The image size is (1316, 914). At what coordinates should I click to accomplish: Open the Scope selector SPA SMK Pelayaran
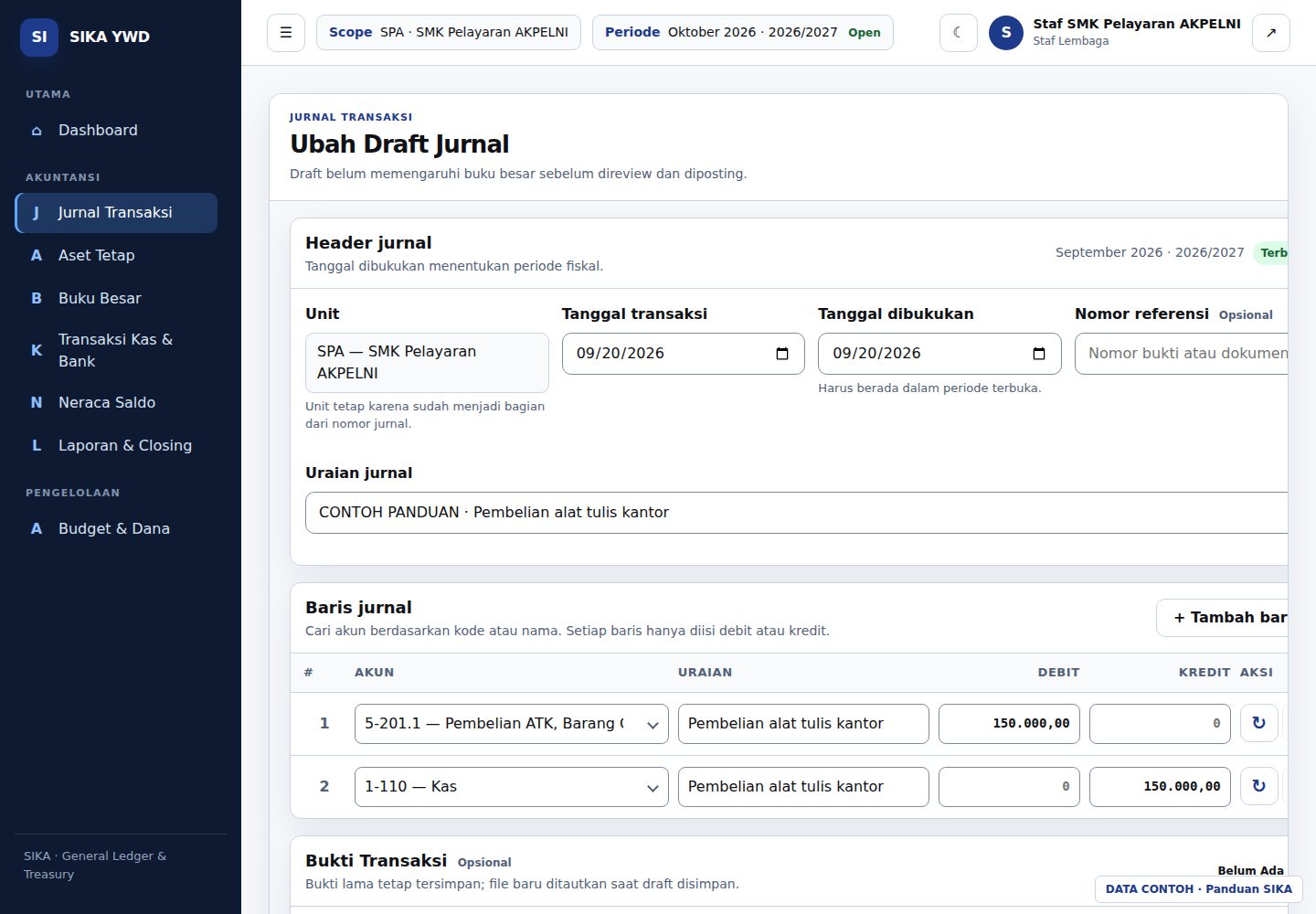(449, 33)
